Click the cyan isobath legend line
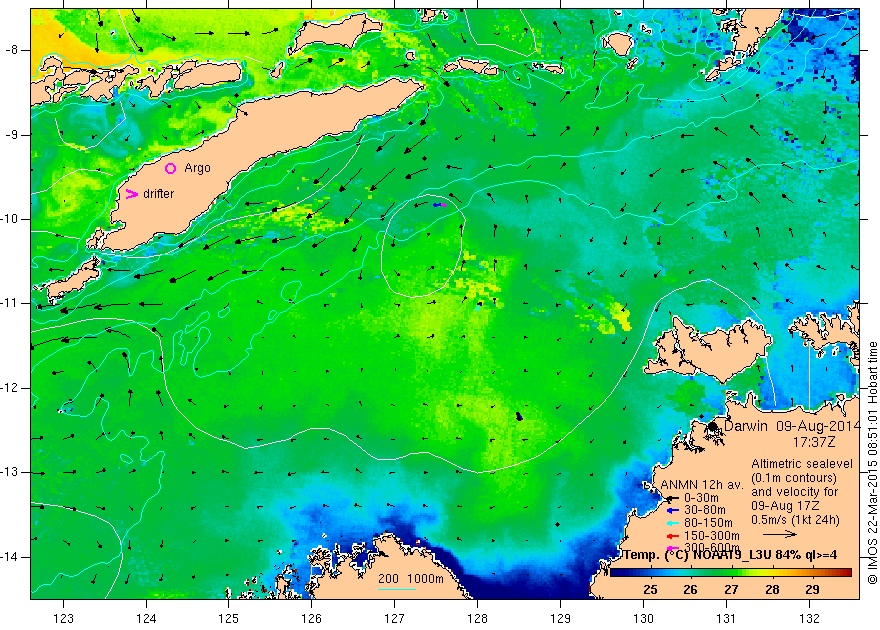 point(397,589)
